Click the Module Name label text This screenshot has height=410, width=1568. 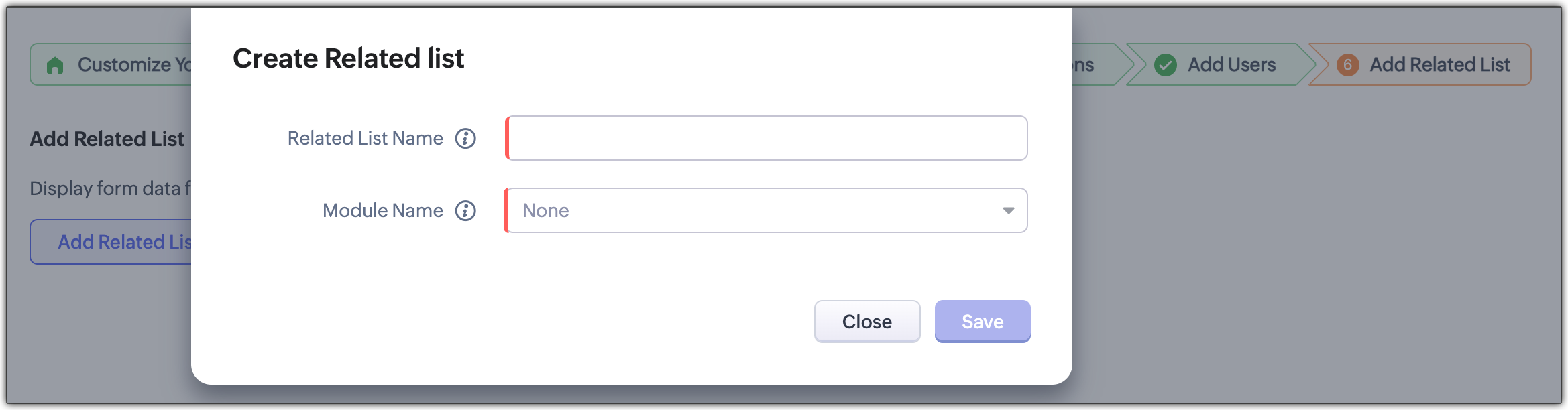382,211
